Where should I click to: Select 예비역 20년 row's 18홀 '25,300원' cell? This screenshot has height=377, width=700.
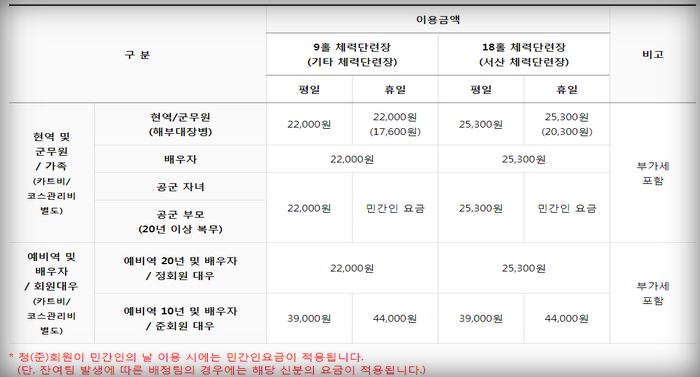tap(524, 268)
